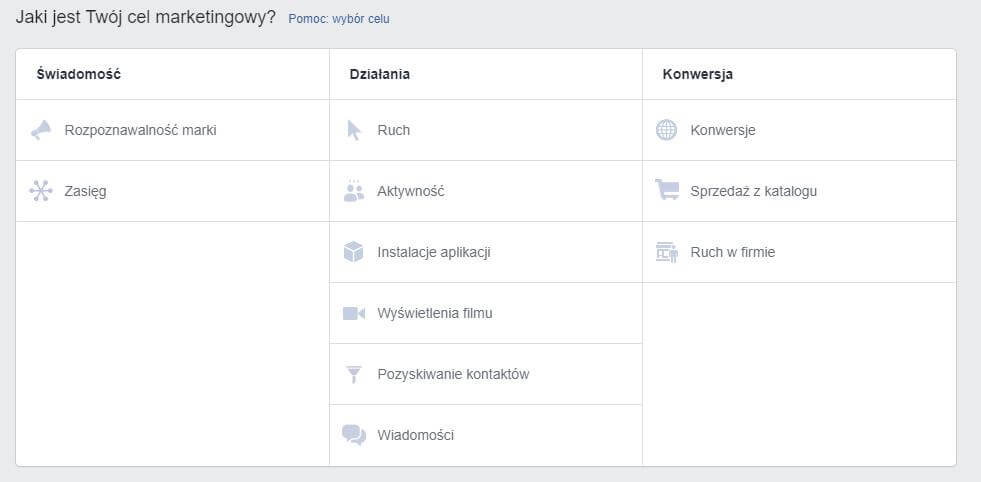
Task: Click the people icon for Aktywność
Action: coord(354,191)
